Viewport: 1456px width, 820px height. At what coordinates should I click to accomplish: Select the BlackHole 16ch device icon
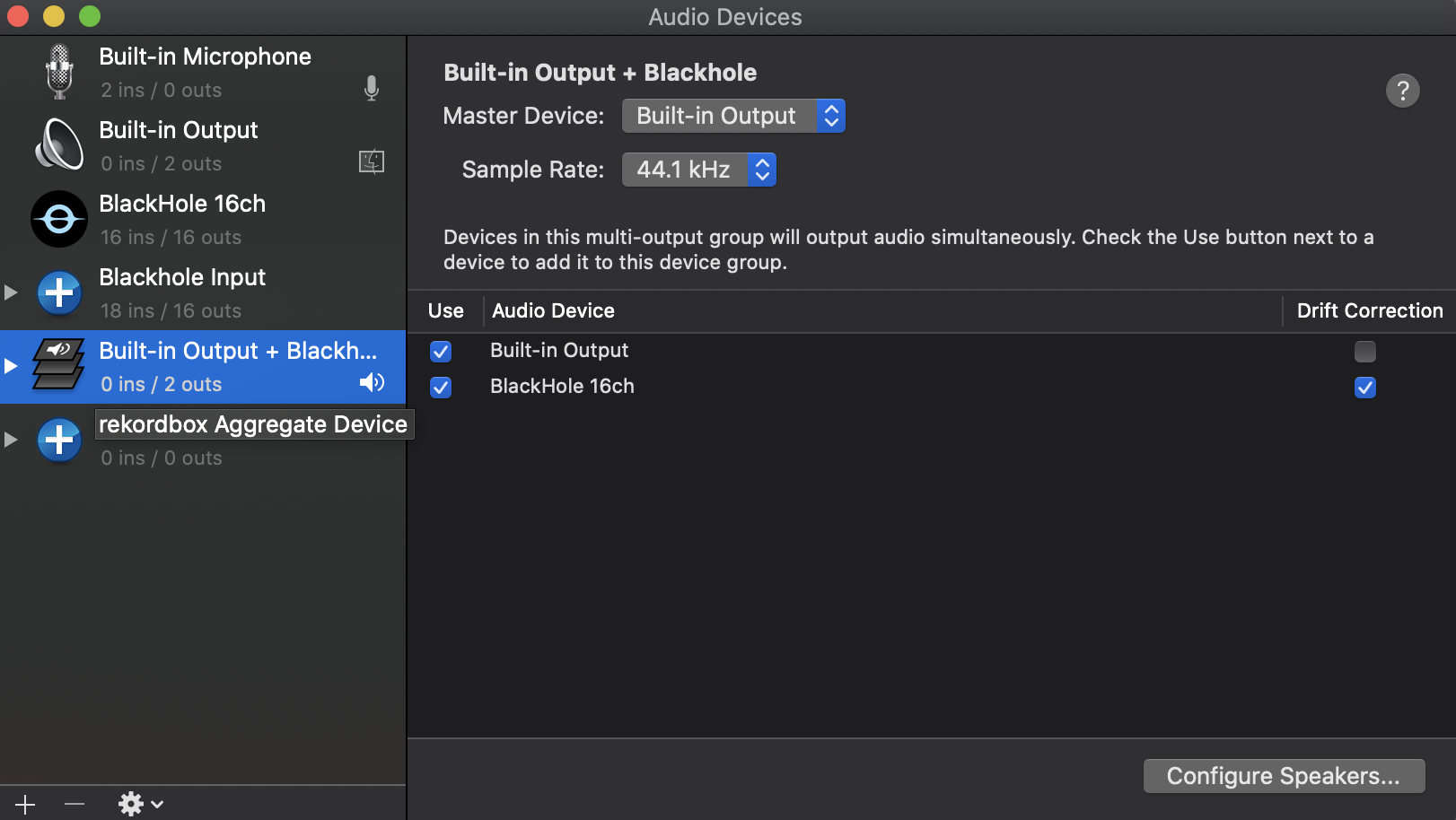[59, 219]
